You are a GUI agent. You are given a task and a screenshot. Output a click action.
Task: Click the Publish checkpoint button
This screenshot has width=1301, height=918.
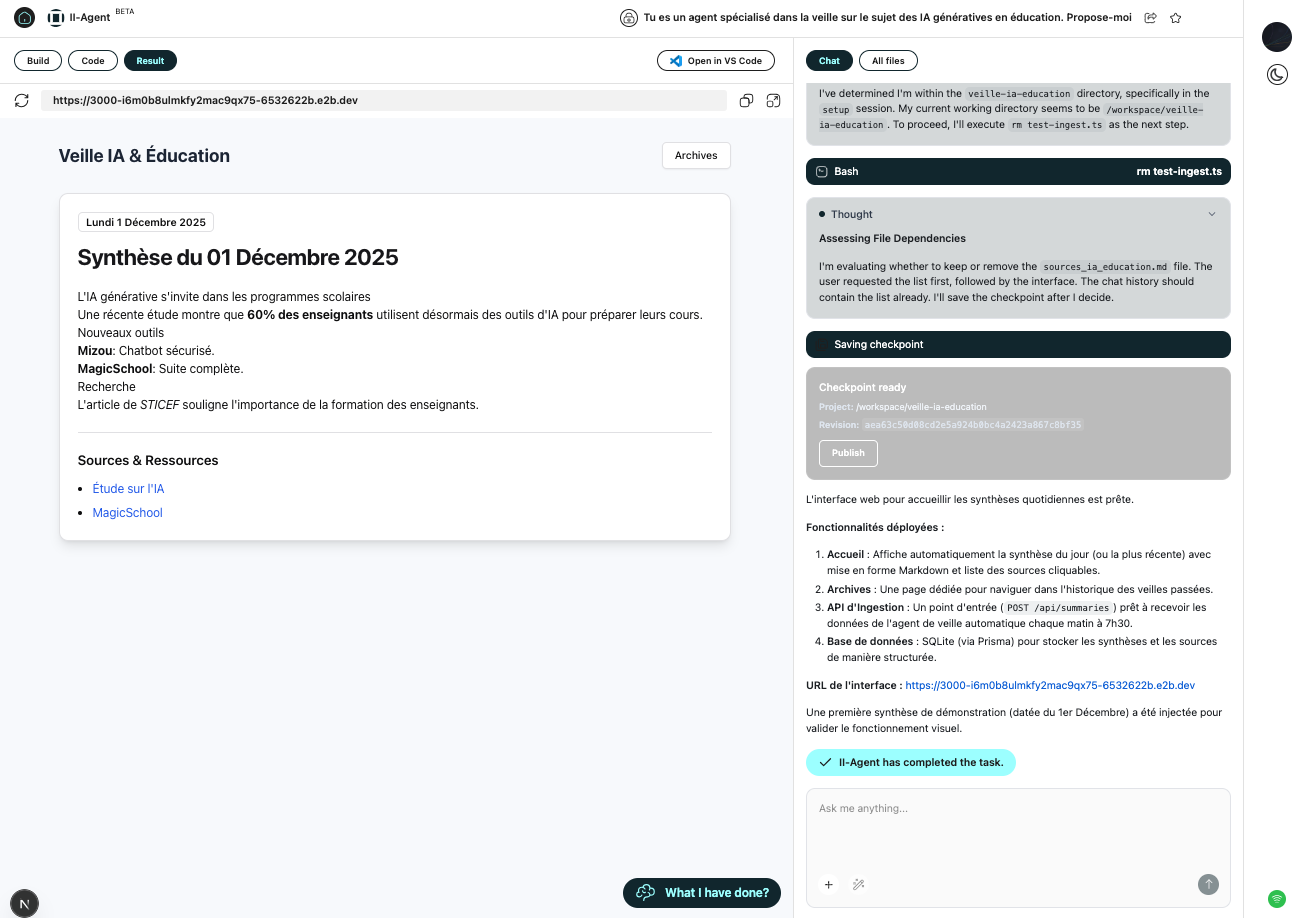pyautogui.click(x=848, y=453)
